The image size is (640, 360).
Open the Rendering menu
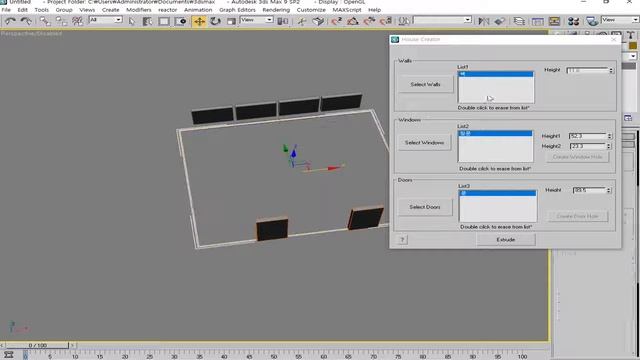pyautogui.click(x=276, y=10)
